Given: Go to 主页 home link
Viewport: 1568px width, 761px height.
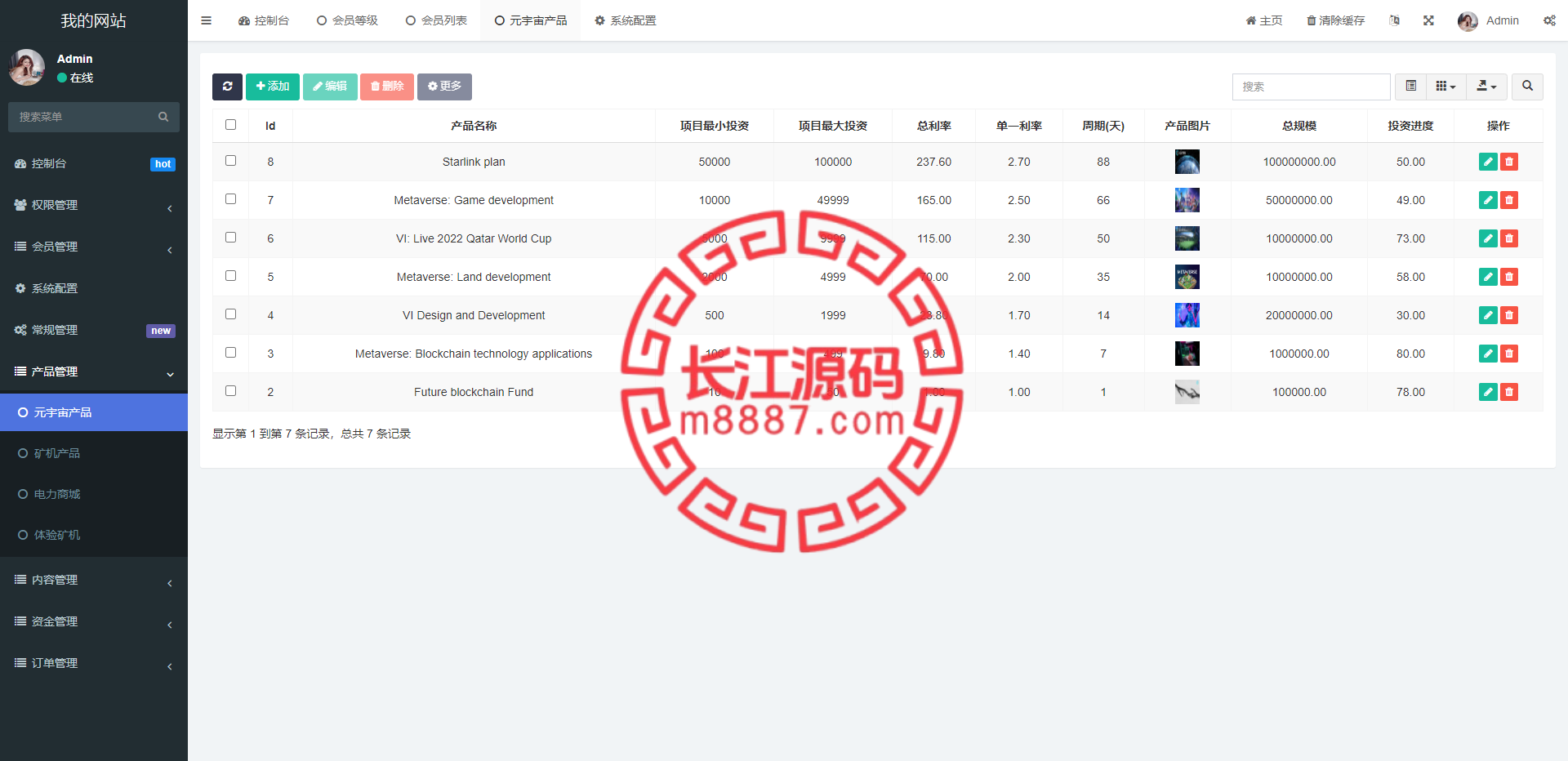Looking at the screenshot, I should 1264,20.
